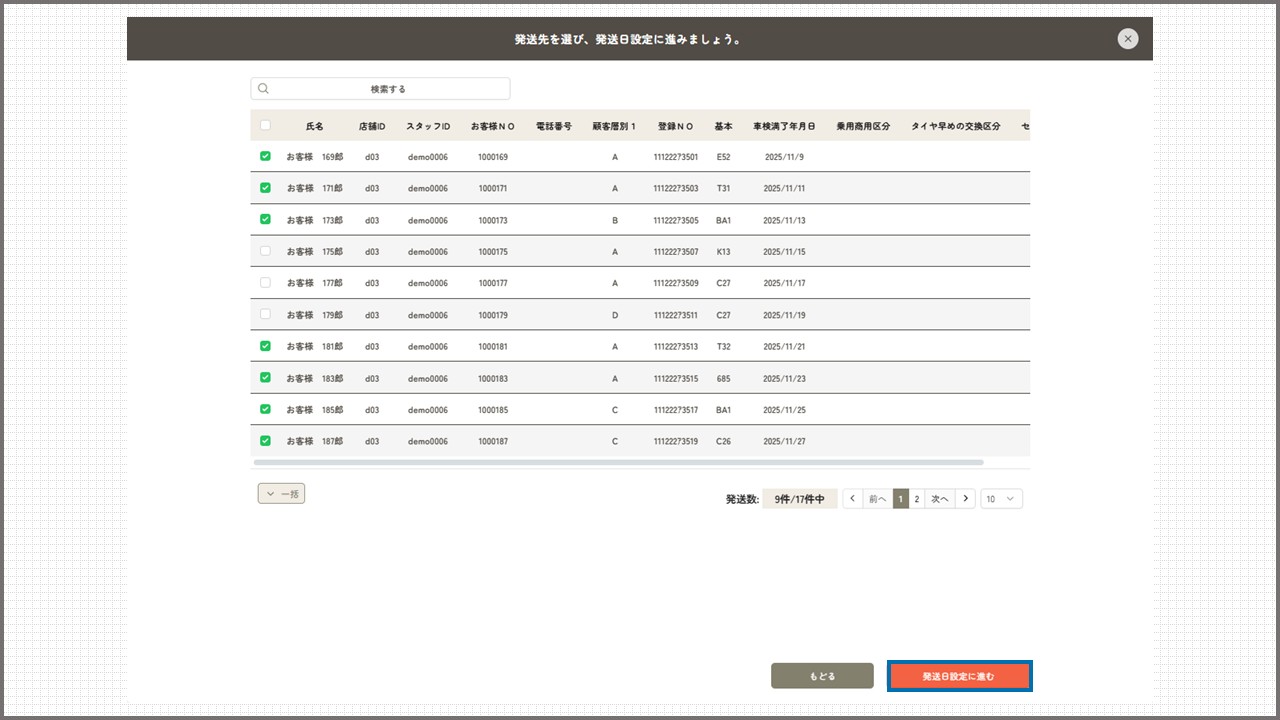Click customer number cell 1000185

tap(493, 410)
